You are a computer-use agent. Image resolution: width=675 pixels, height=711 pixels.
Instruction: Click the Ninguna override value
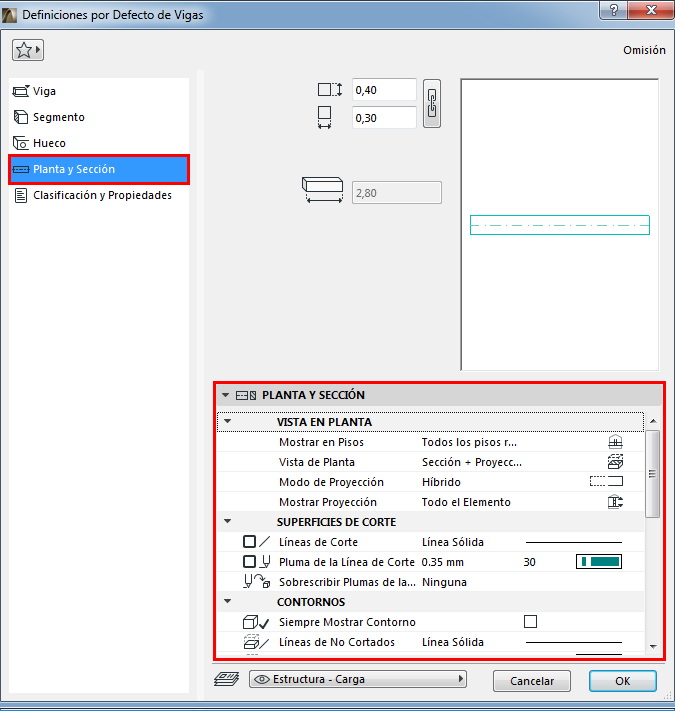pyautogui.click(x=444, y=582)
